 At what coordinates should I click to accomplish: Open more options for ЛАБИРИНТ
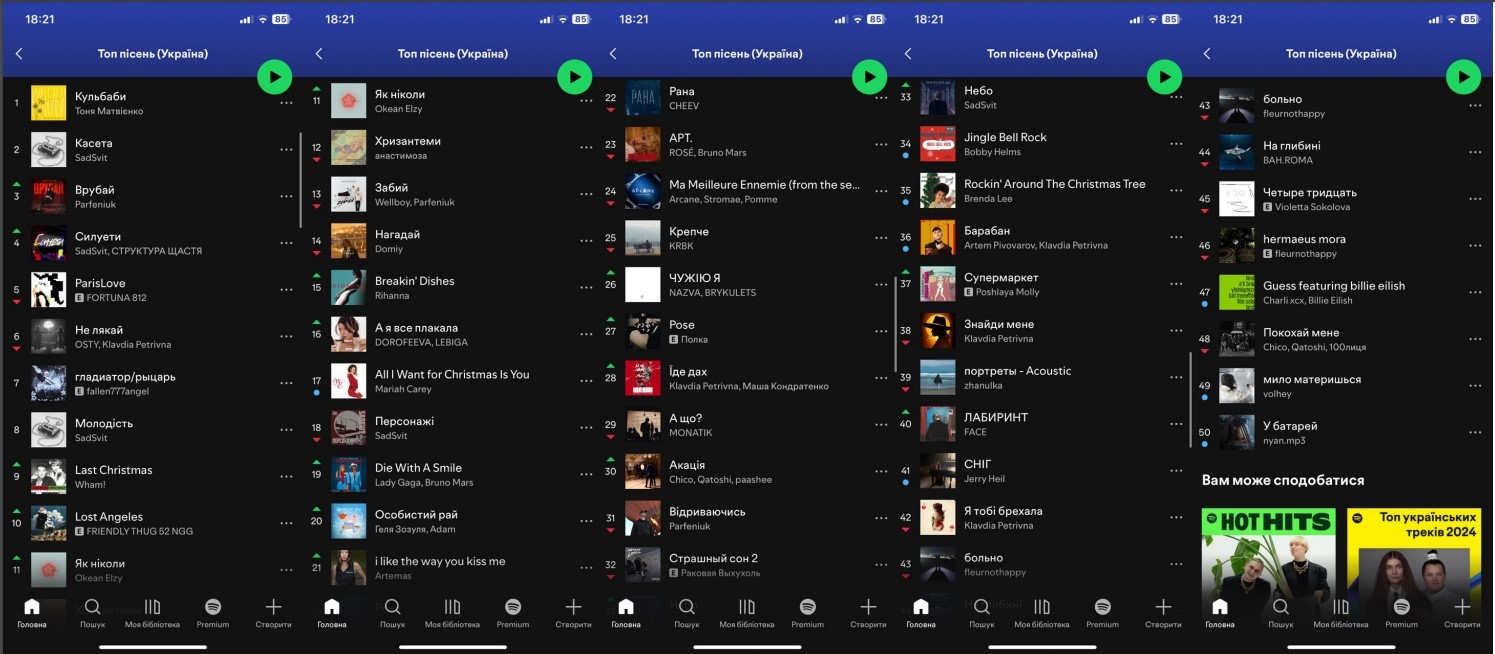coord(1176,424)
